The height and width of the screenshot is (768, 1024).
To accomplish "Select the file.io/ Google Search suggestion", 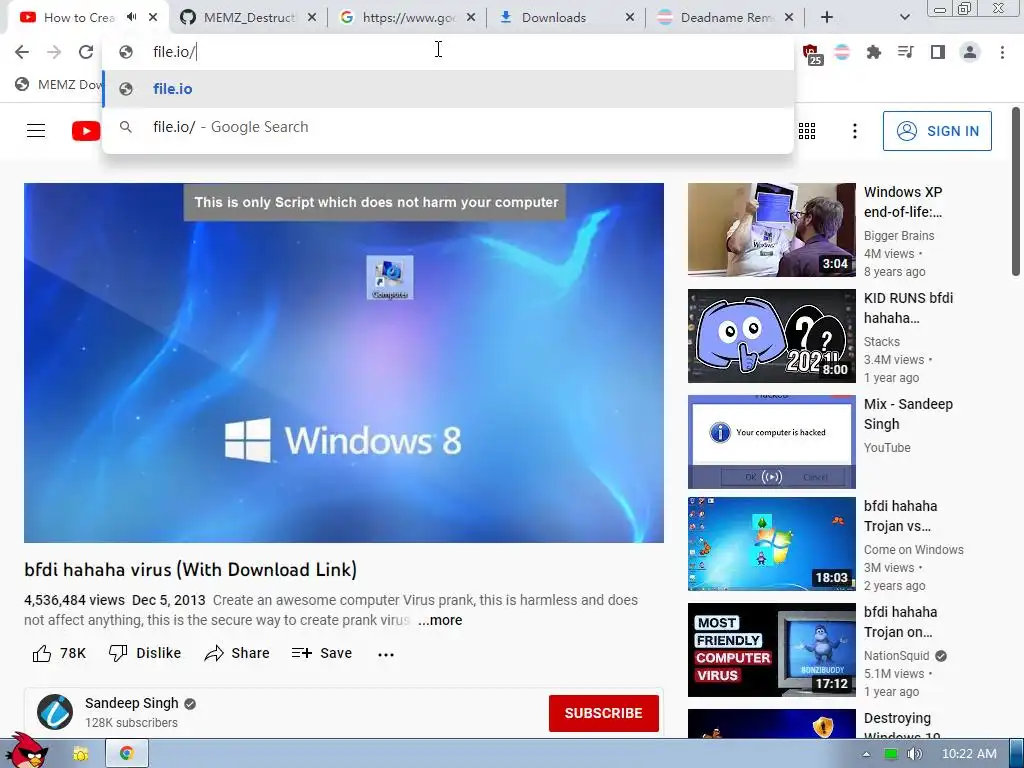I will point(447,127).
